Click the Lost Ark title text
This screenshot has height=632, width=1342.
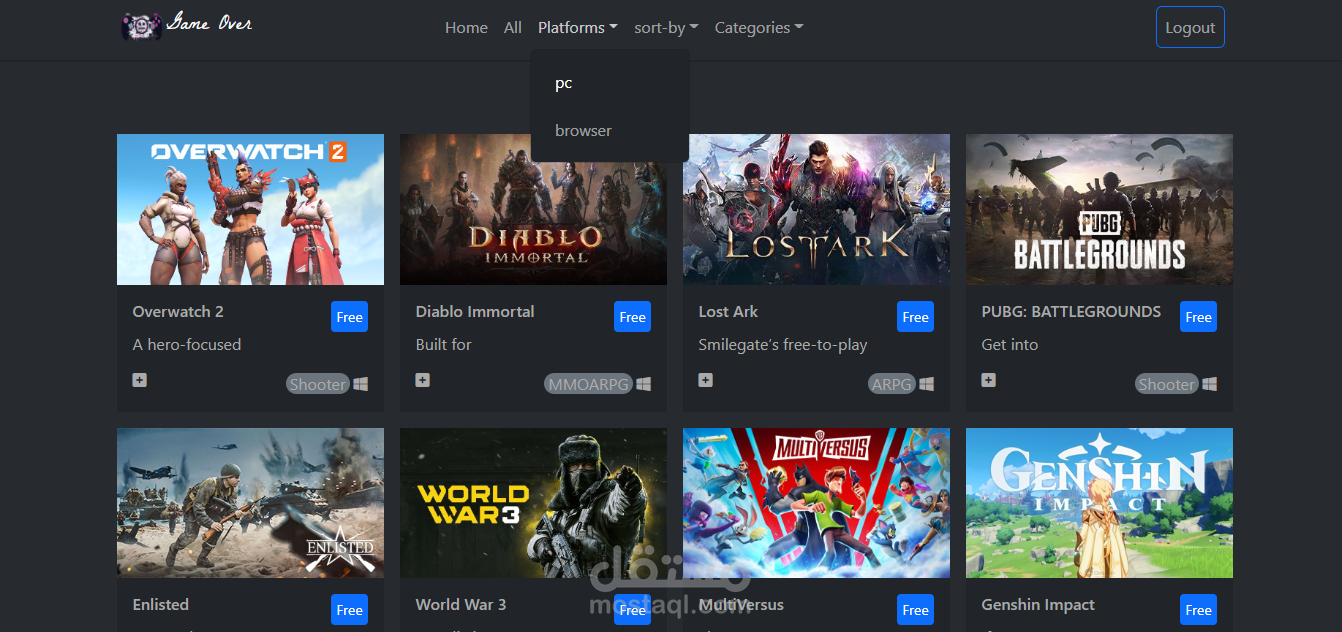[728, 312]
